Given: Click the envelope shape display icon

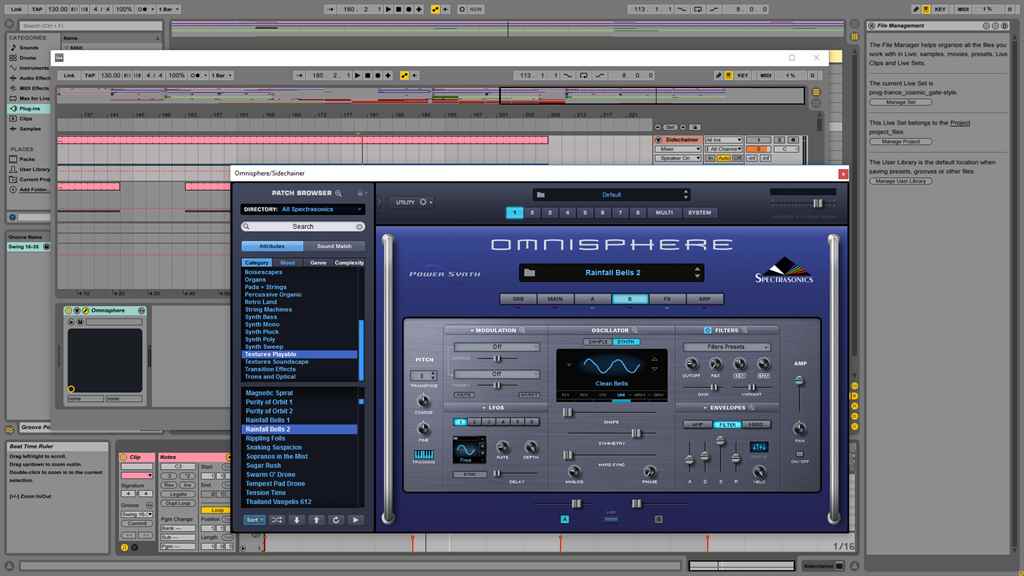Looking at the screenshot, I should [759, 447].
